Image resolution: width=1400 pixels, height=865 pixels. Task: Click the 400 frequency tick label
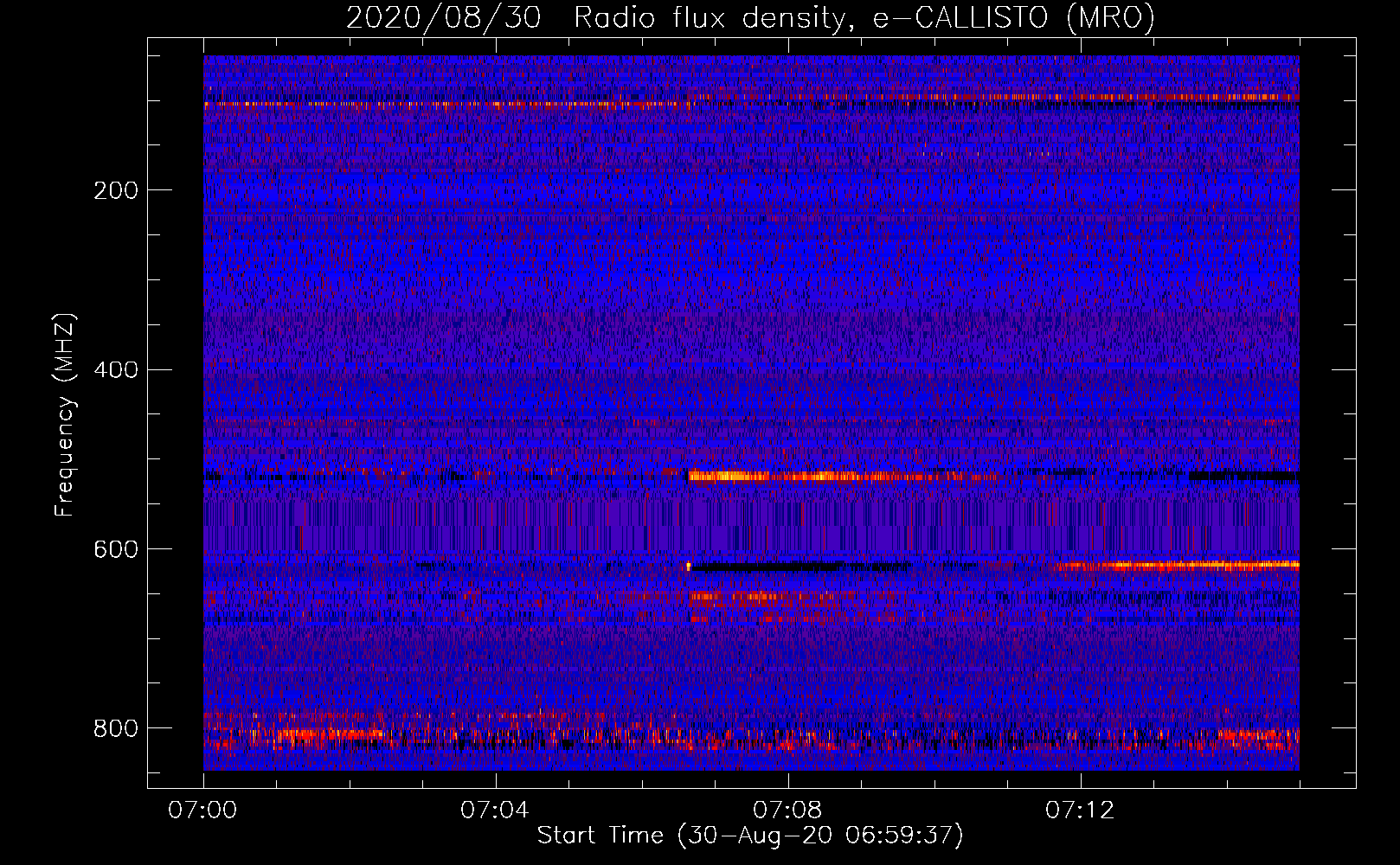[x=116, y=370]
